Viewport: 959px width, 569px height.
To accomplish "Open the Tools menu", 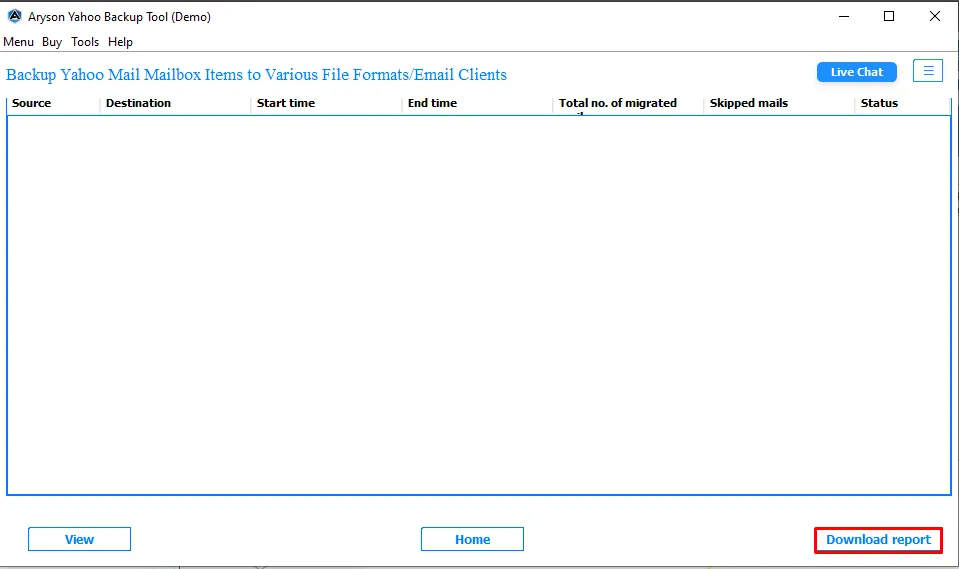I will pyautogui.click(x=85, y=42).
